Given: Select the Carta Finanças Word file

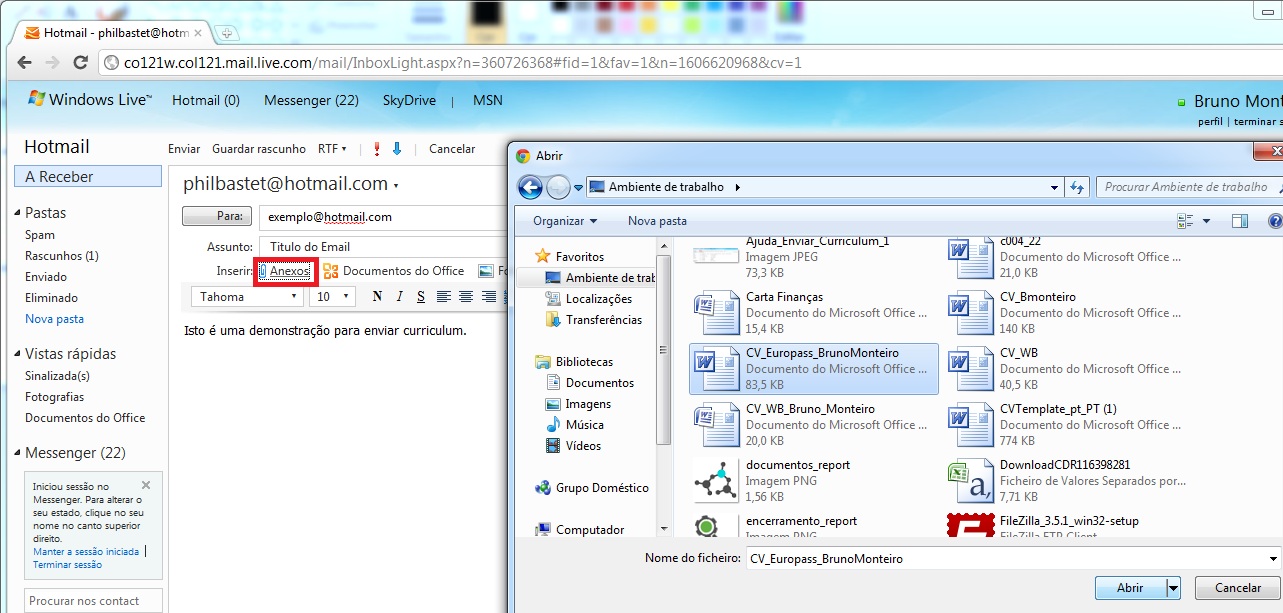Looking at the screenshot, I should 813,313.
